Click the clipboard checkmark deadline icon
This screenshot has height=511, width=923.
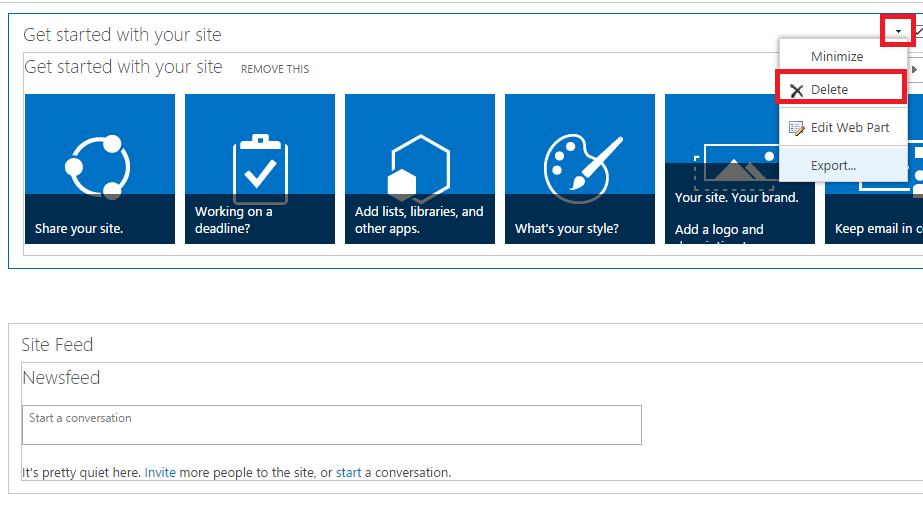(260, 170)
